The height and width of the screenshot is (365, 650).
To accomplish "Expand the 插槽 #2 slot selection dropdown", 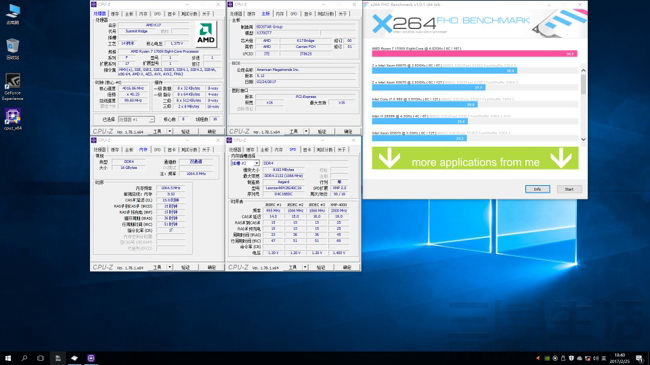I will click(245, 163).
